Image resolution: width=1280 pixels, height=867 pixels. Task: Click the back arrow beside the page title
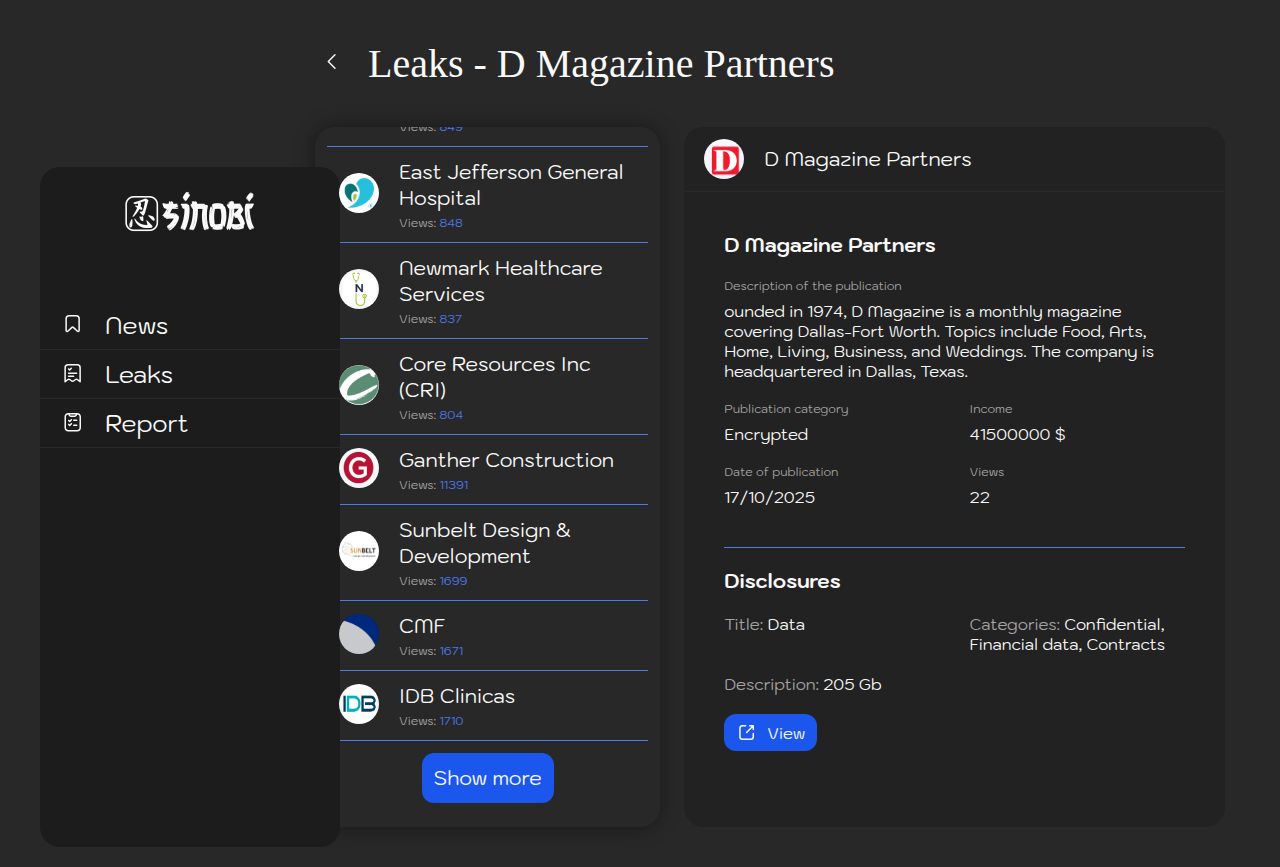click(x=332, y=62)
